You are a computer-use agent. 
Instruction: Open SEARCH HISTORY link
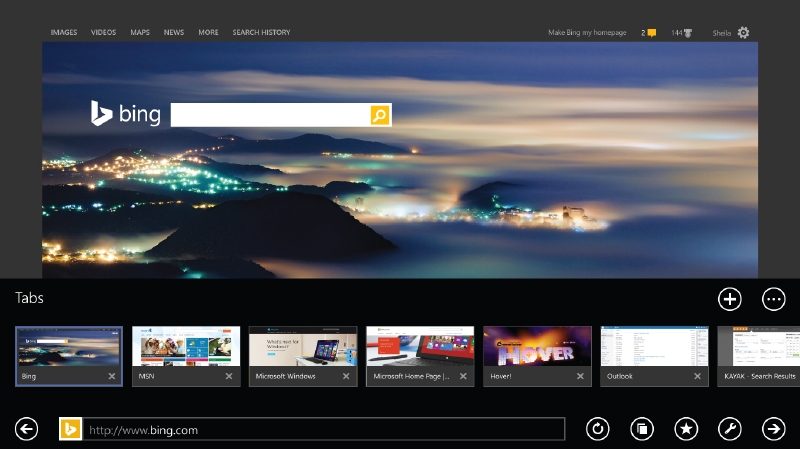261,32
